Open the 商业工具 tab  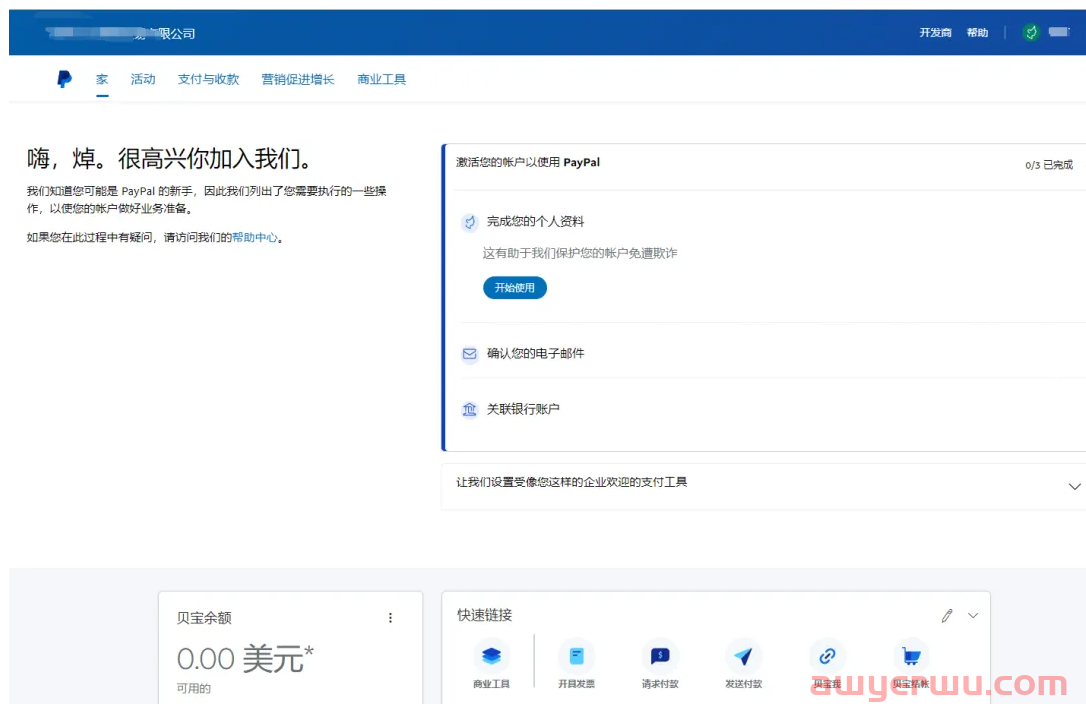[x=382, y=79]
